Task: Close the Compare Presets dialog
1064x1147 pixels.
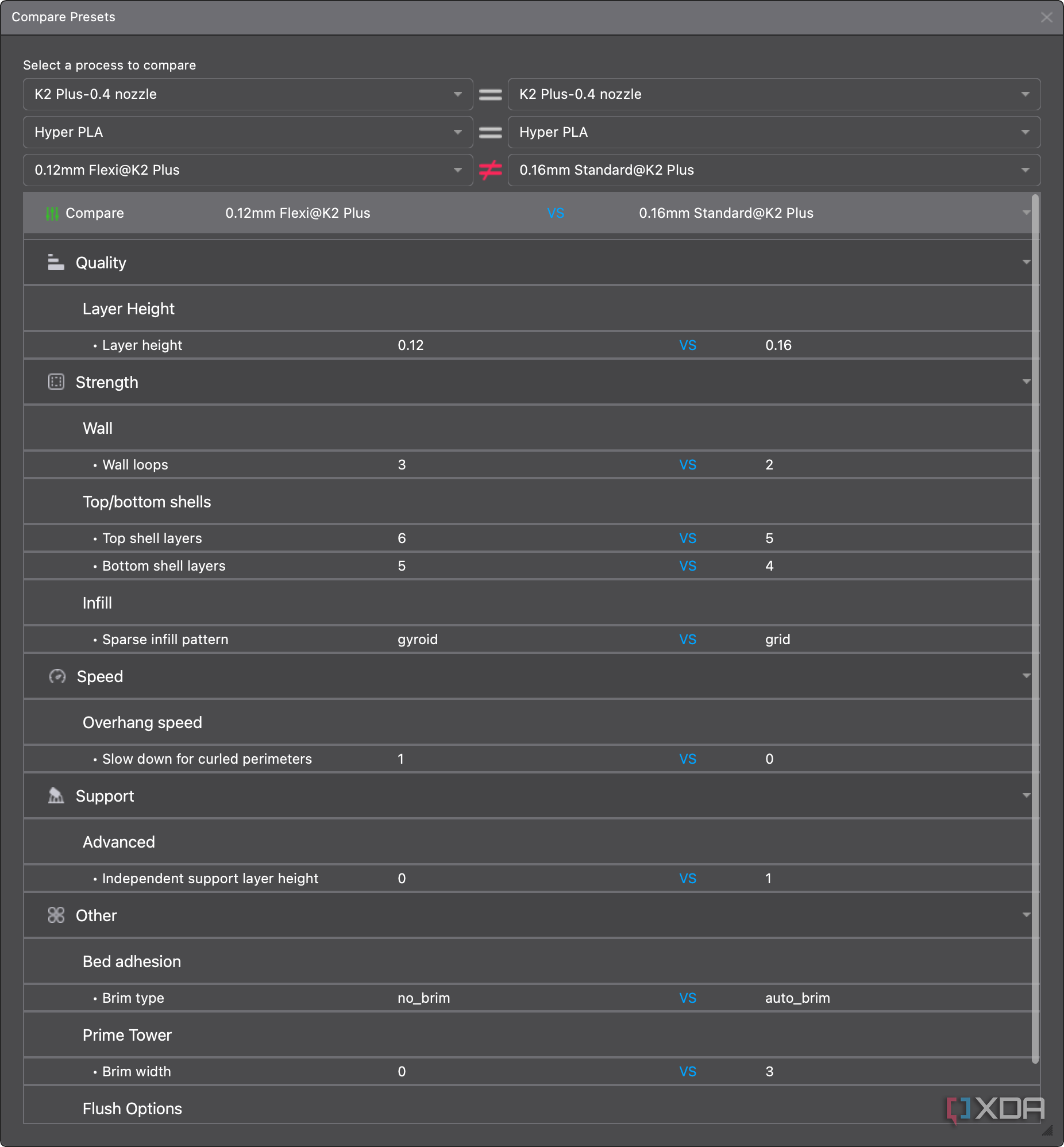Action: tap(1047, 17)
